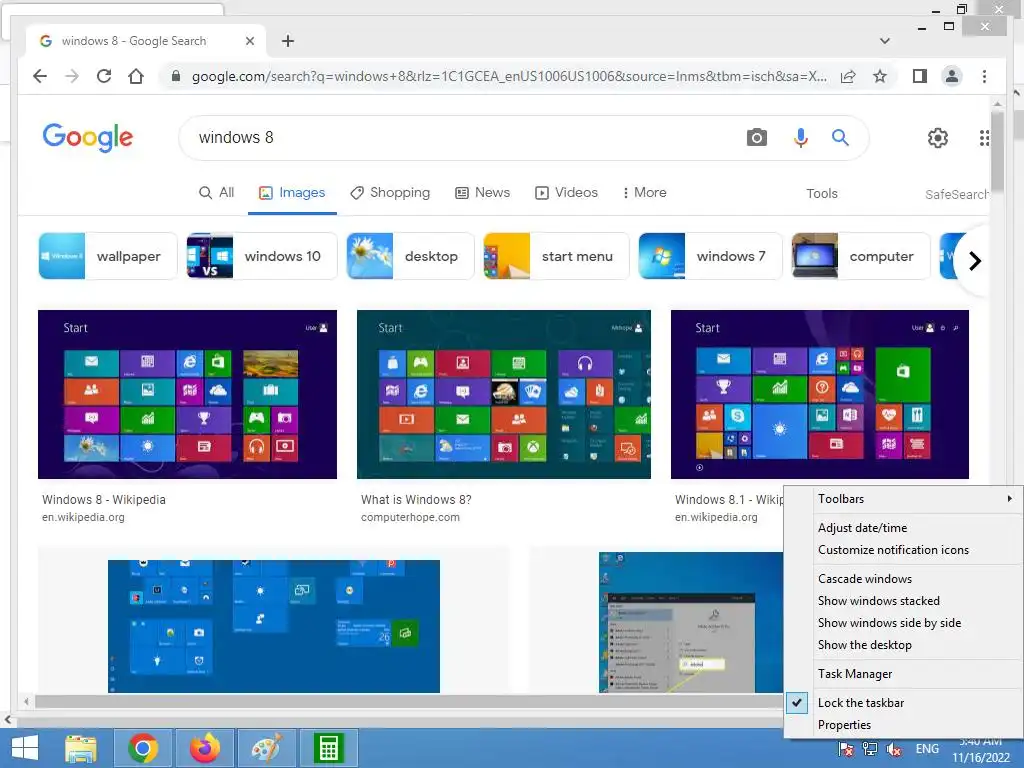This screenshot has width=1024, height=768.
Task: Search by image with camera icon
Action: [x=756, y=138]
